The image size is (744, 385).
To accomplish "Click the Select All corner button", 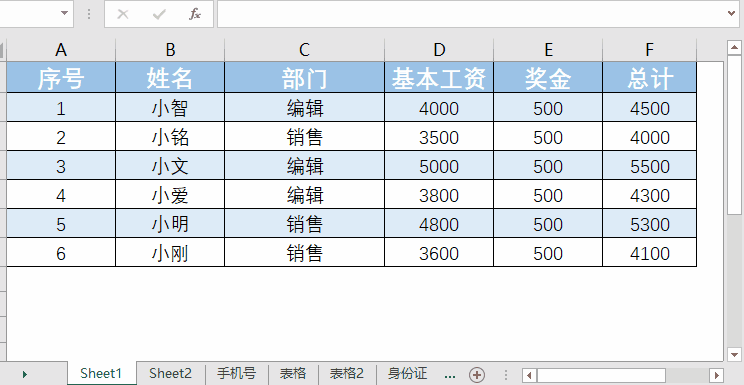I will click(3, 49).
